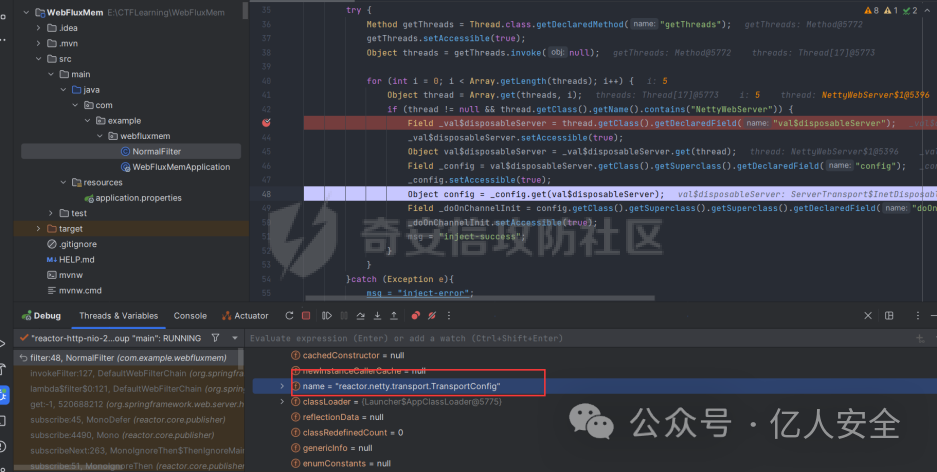Click the editor horizontal scrollbar
The image size is (937, 472).
(479, 298)
